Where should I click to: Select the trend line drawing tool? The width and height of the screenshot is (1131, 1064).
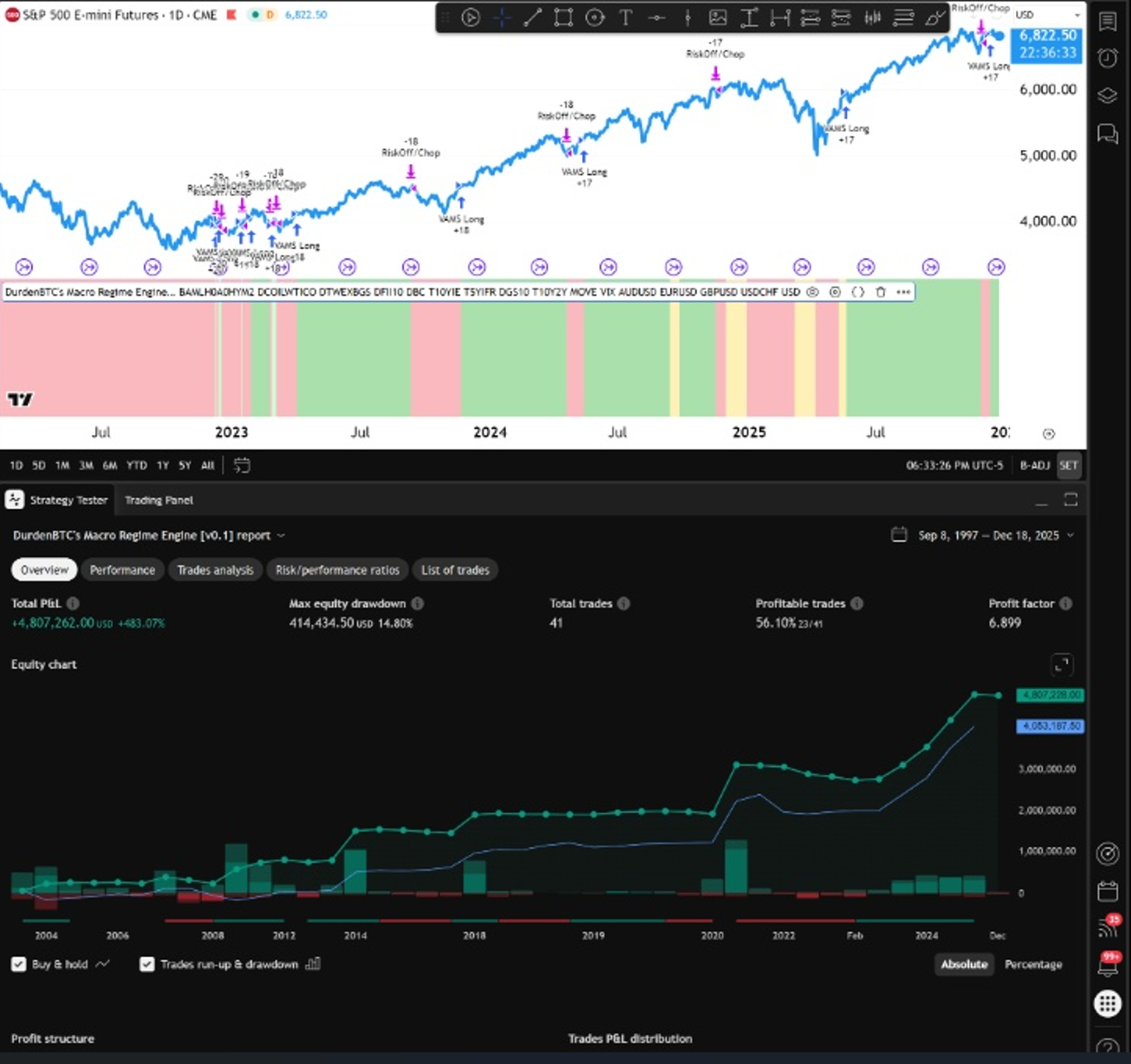532,17
